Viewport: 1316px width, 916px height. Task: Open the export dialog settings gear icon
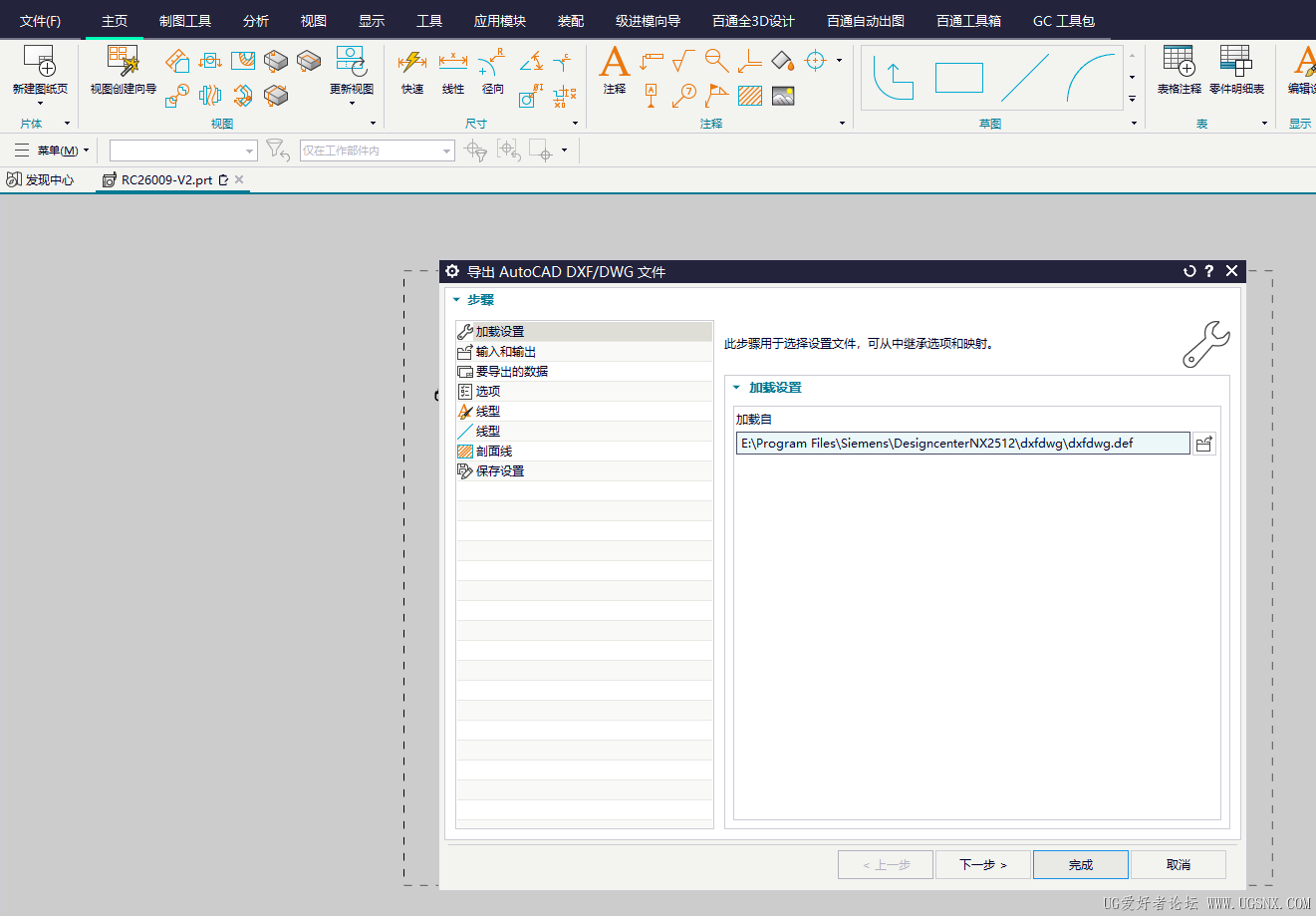click(453, 271)
